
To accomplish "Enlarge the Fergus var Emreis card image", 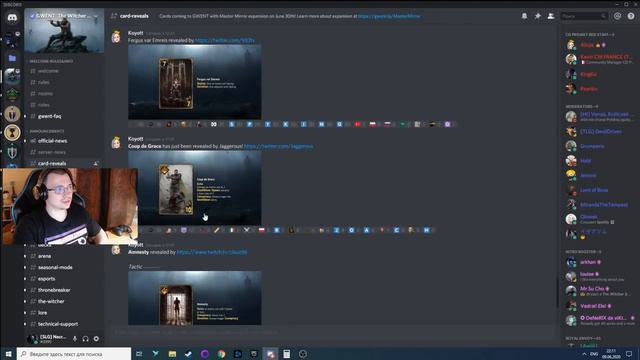I will coord(195,82).
